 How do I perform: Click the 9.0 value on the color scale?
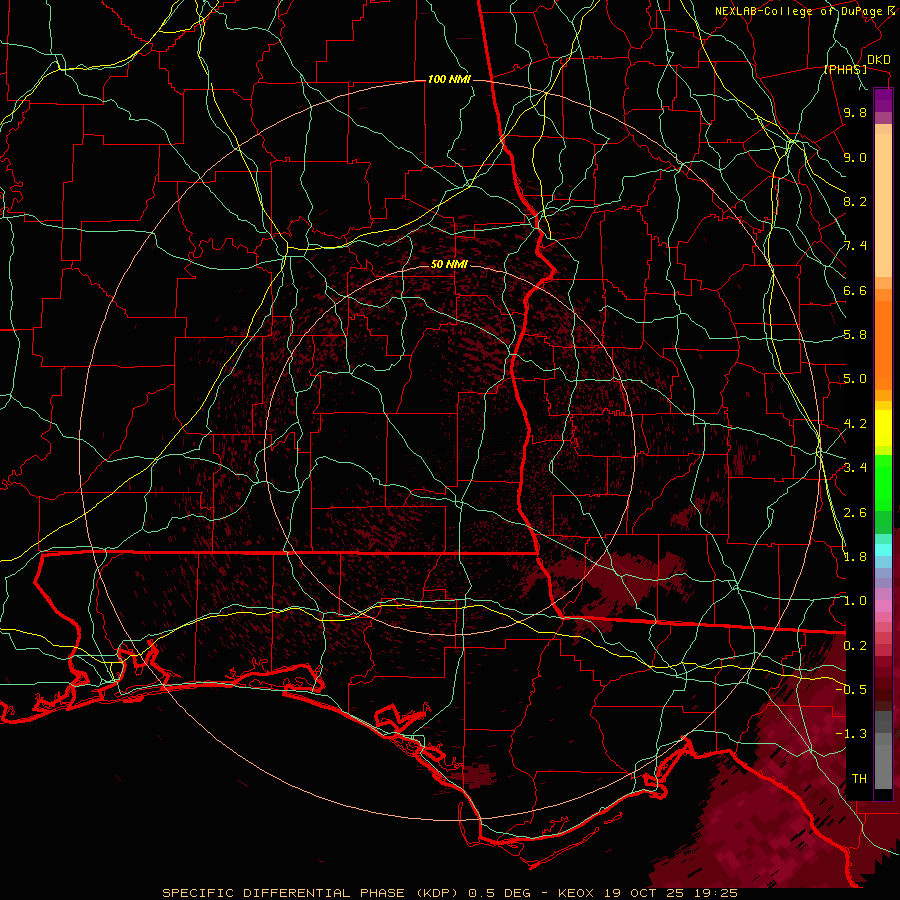pos(855,157)
